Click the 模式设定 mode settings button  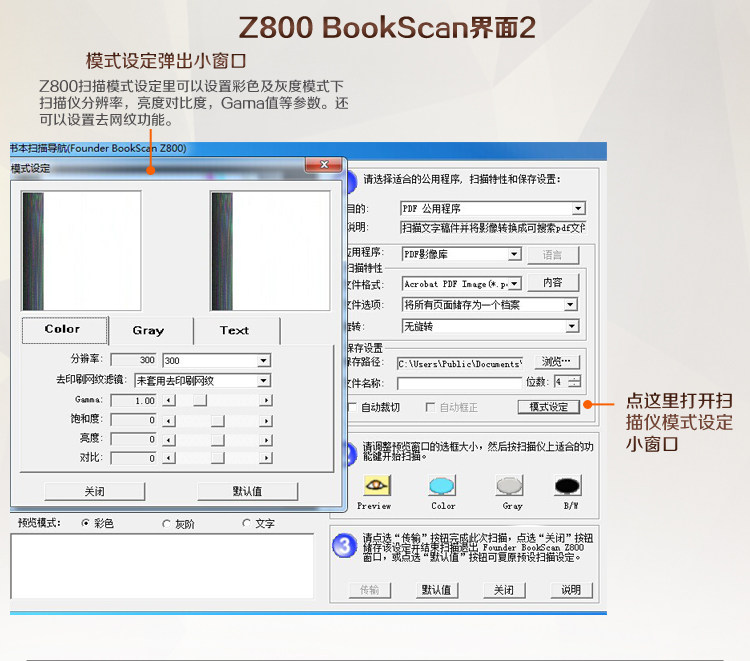549,407
